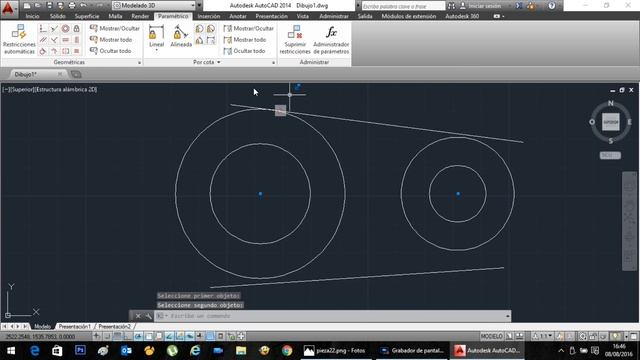The height and width of the screenshot is (360, 640).
Task: Select the horizontal constraint icon
Action: point(65,40)
